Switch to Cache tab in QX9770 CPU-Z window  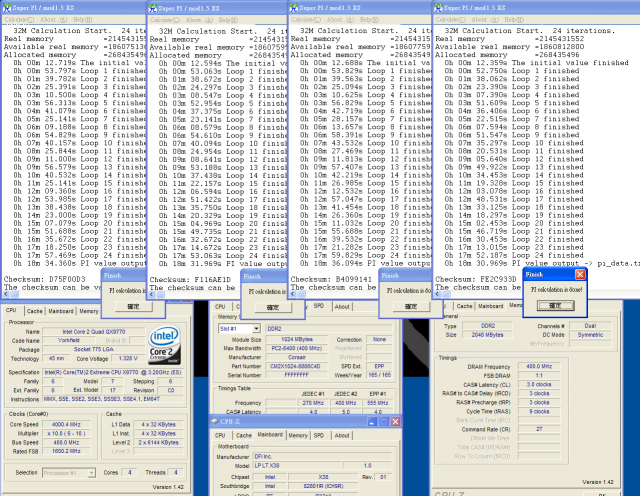point(34,311)
